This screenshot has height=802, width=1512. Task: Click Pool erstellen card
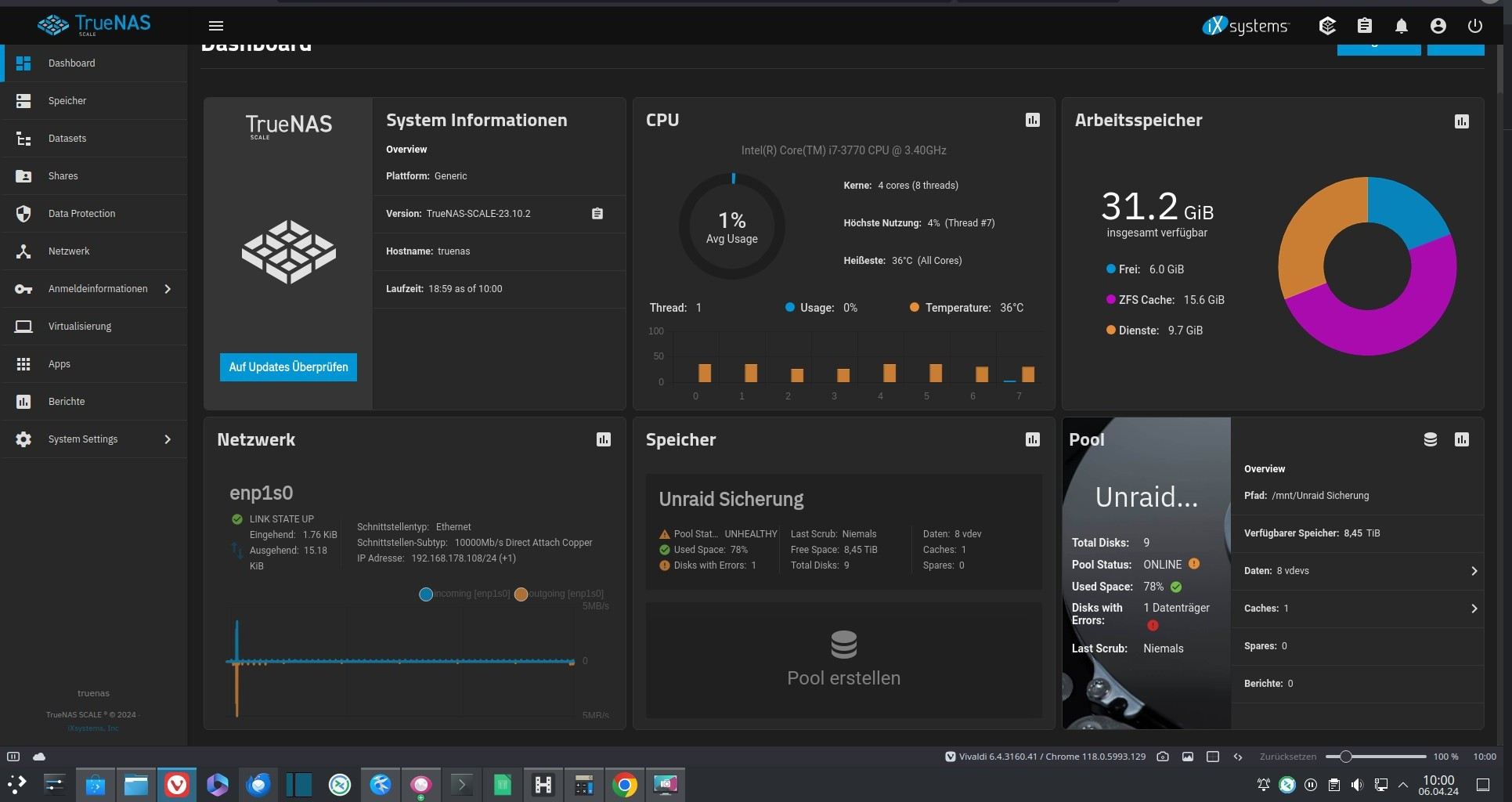(843, 661)
